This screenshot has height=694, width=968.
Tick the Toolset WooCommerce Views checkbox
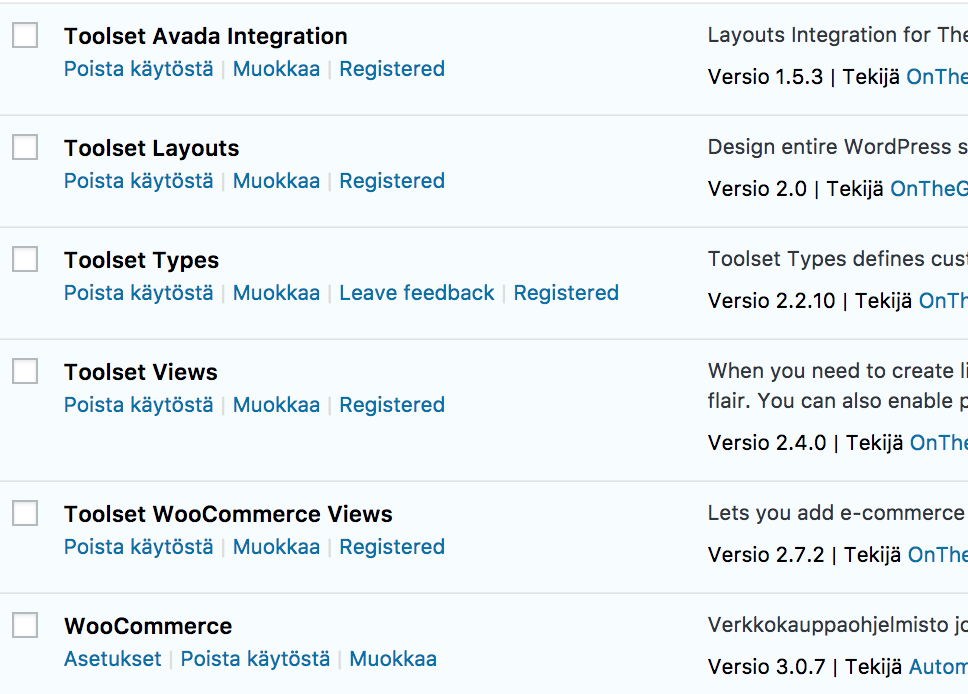(25, 513)
